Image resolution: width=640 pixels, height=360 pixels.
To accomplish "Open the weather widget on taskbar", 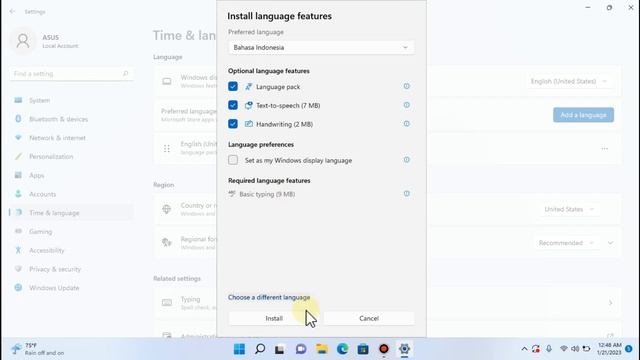I will (x=38, y=349).
